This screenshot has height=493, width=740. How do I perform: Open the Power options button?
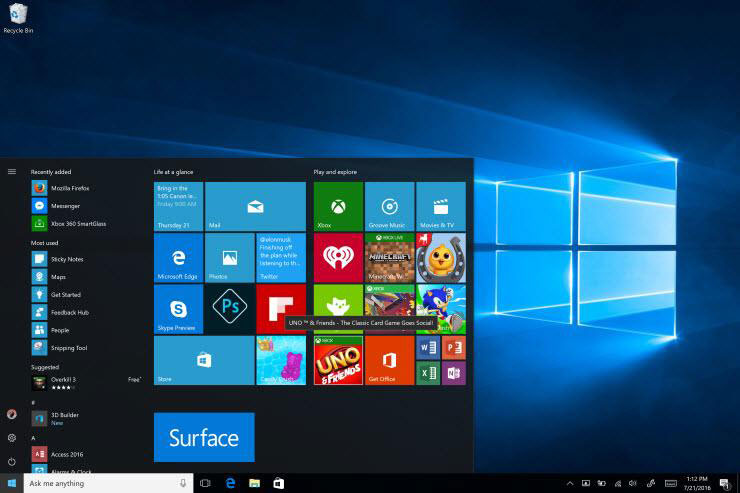click(x=12, y=462)
